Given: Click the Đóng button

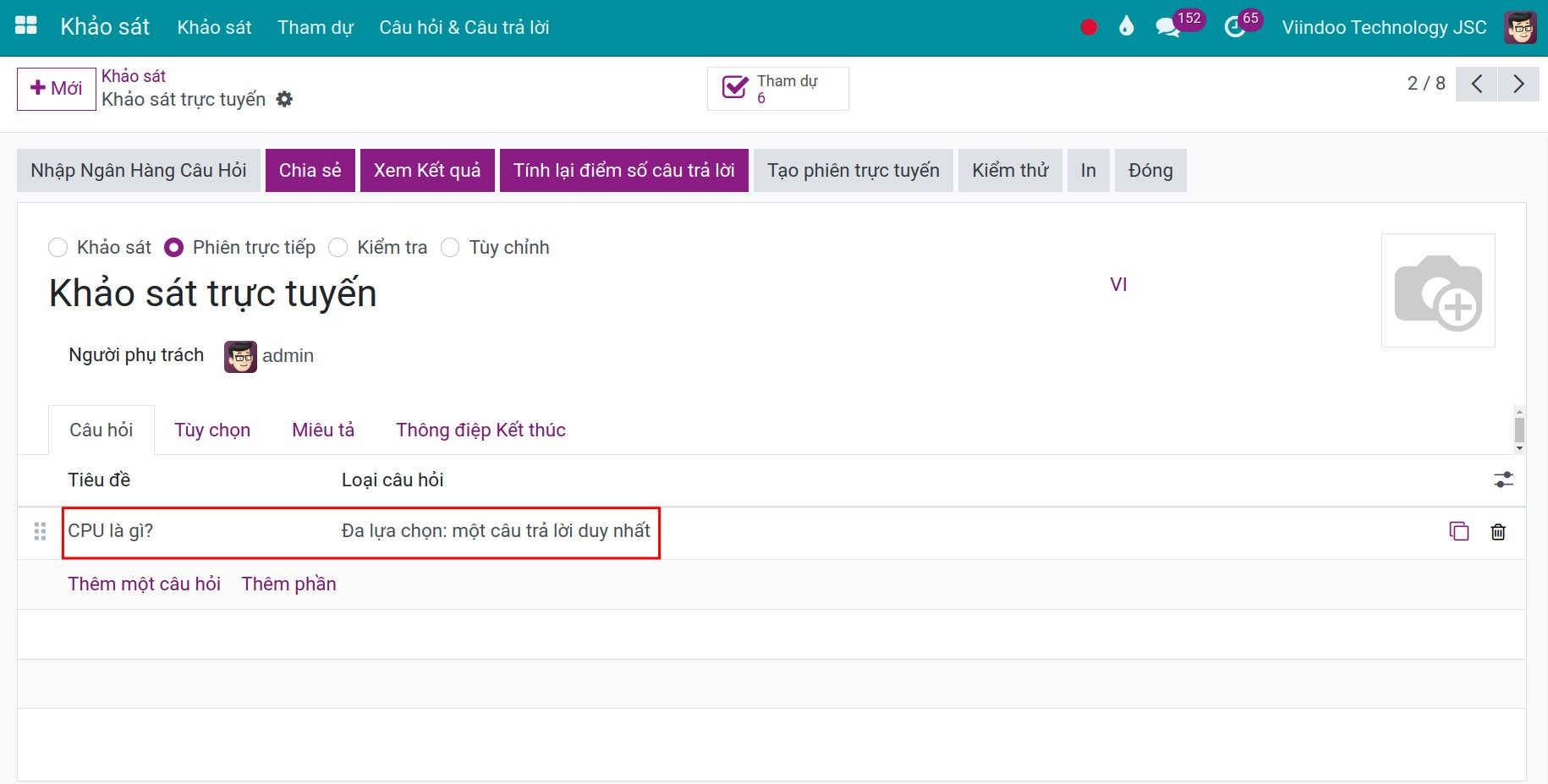Looking at the screenshot, I should [1150, 170].
